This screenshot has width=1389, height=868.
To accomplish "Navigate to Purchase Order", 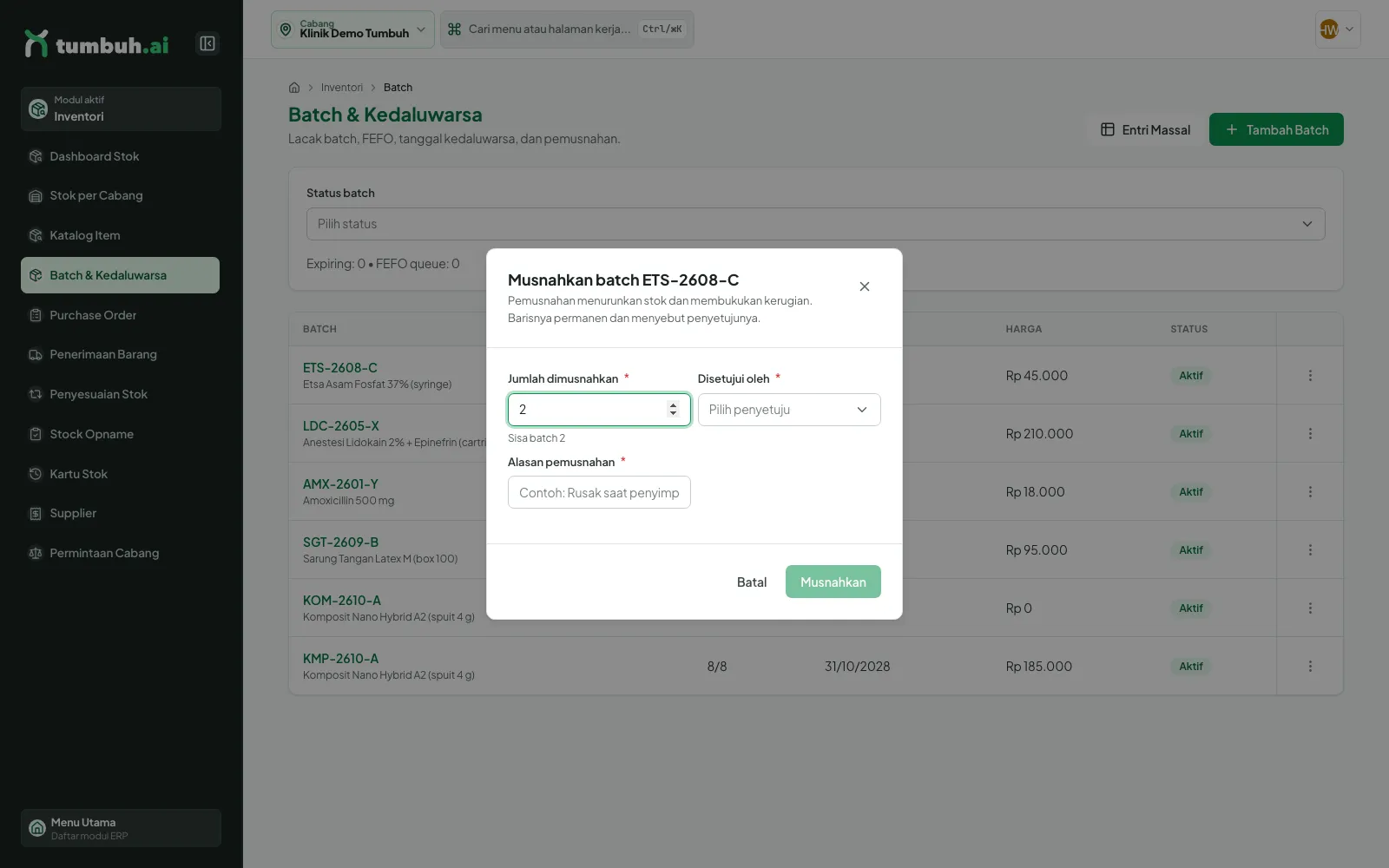I will [120, 315].
